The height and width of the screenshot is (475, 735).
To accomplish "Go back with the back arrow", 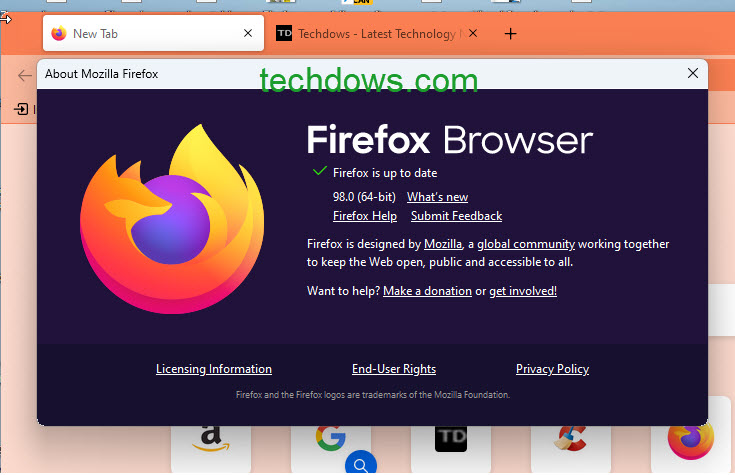I will pos(24,75).
